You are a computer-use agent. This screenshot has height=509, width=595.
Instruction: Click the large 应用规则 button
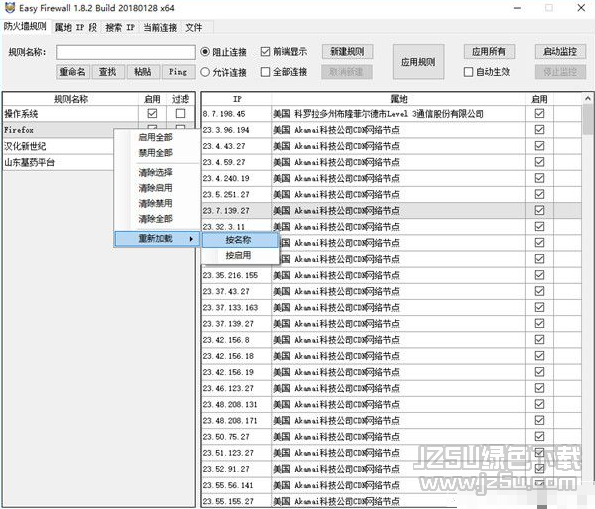(x=418, y=62)
